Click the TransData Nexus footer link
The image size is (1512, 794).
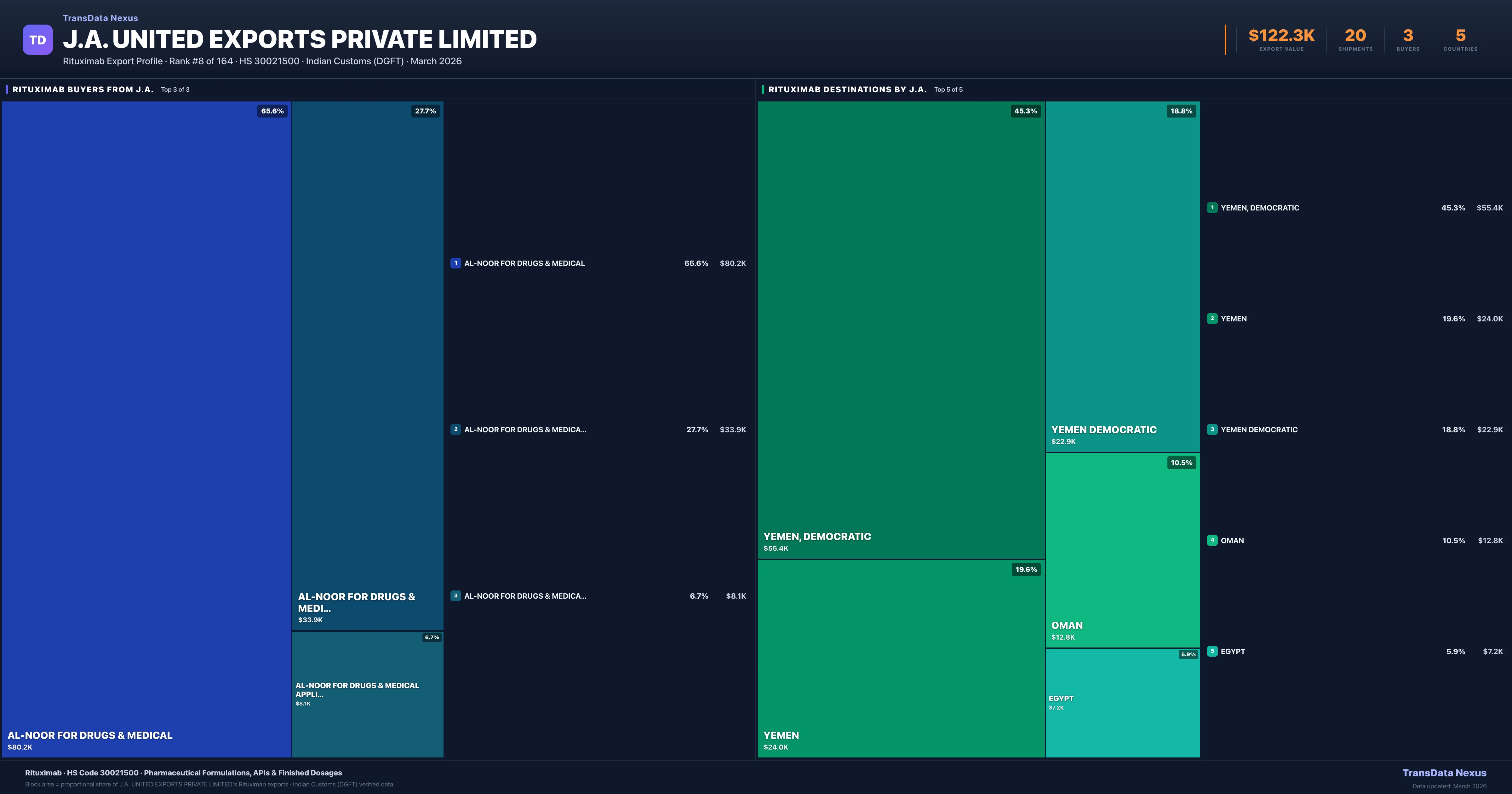1444,773
